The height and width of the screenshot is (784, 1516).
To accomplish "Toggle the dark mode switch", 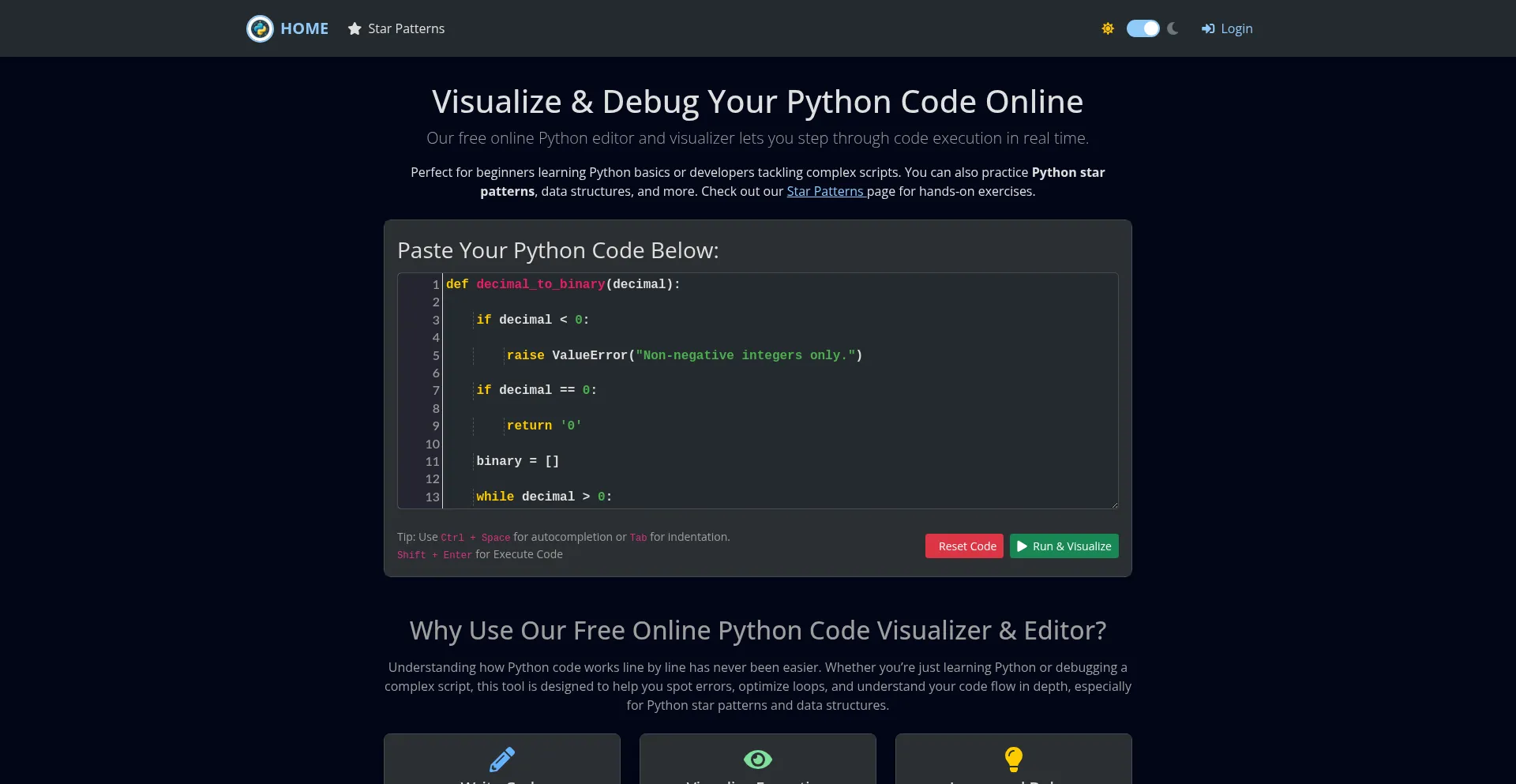I will [1143, 28].
